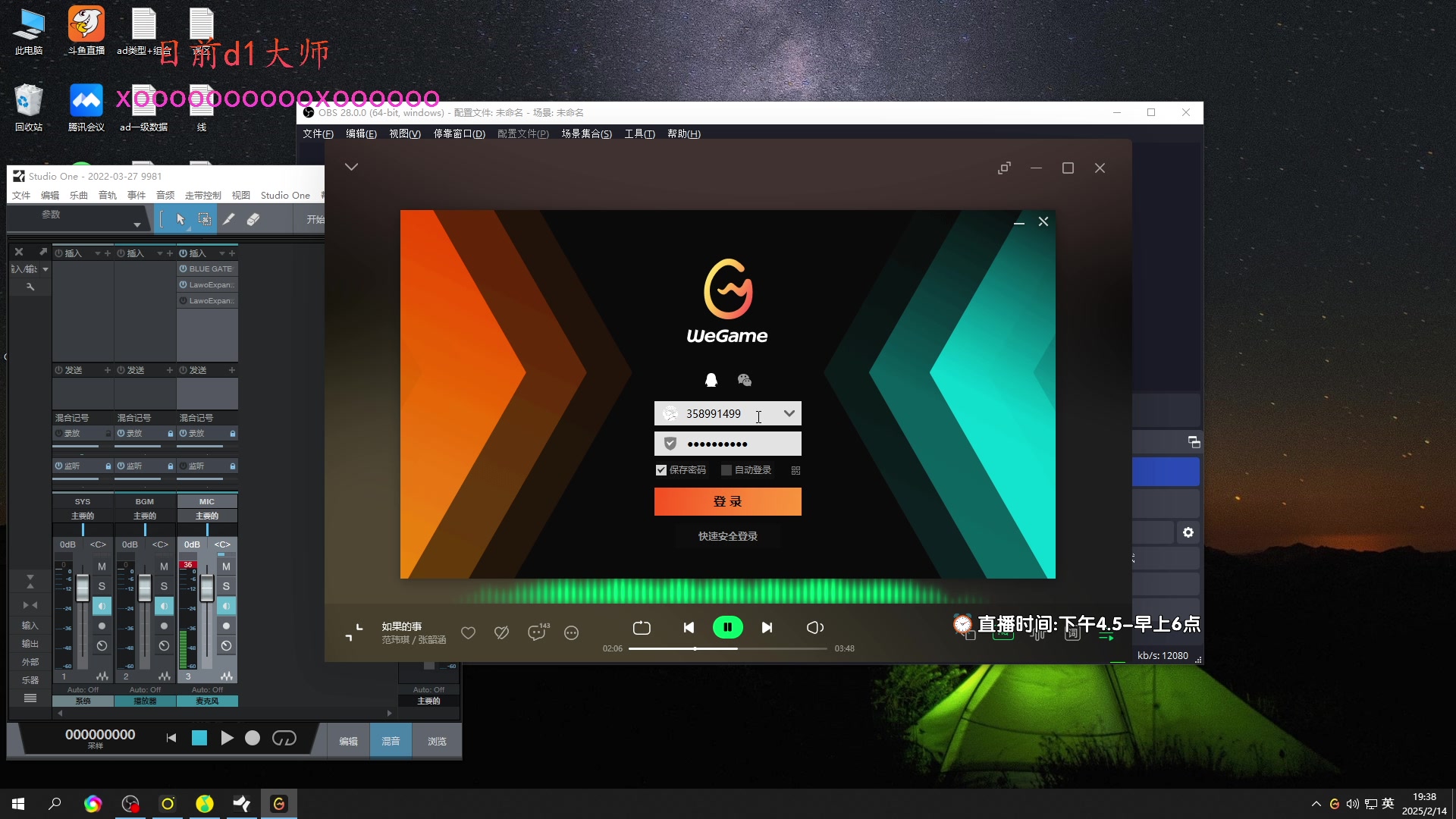Collapse music player with top chevron

tap(351, 167)
